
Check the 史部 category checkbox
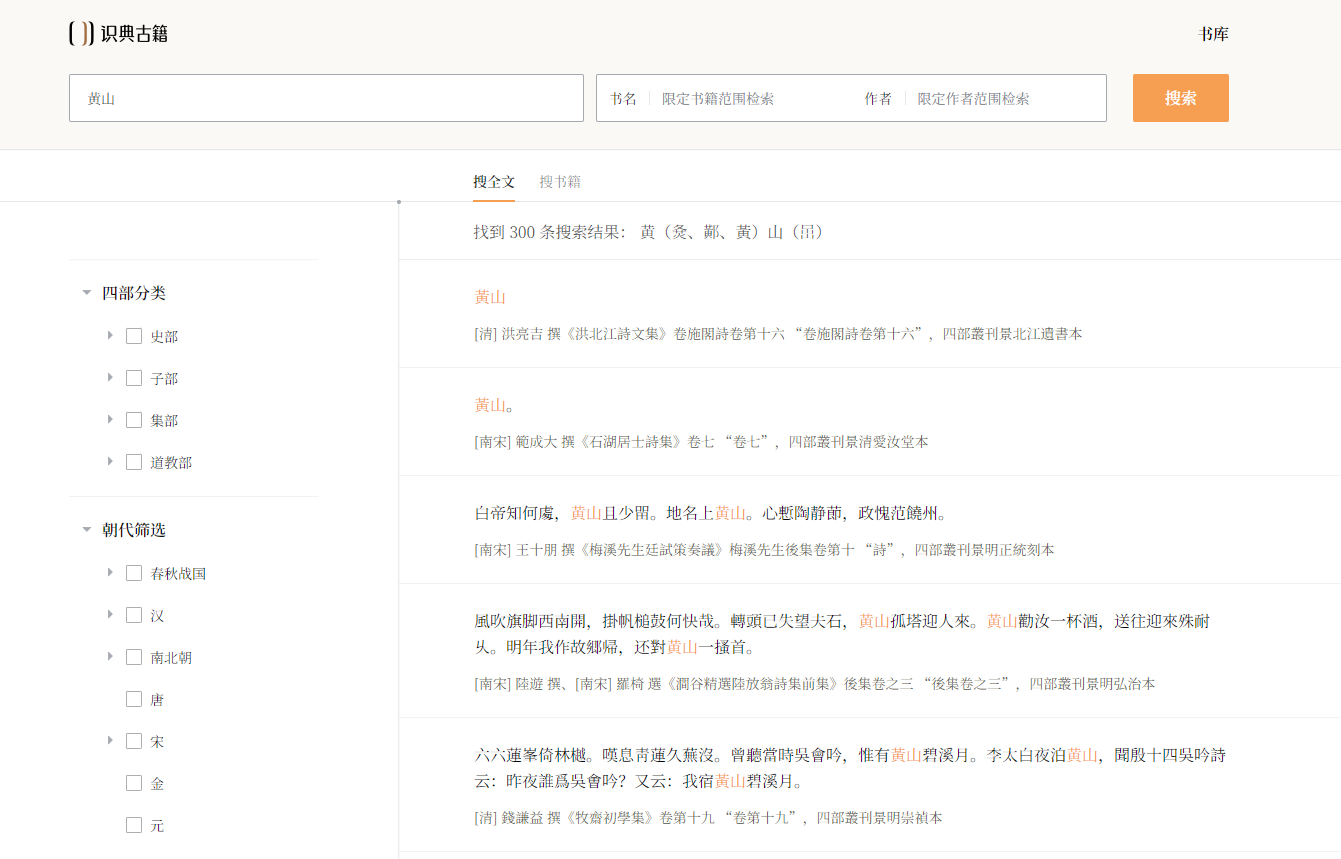(x=134, y=336)
